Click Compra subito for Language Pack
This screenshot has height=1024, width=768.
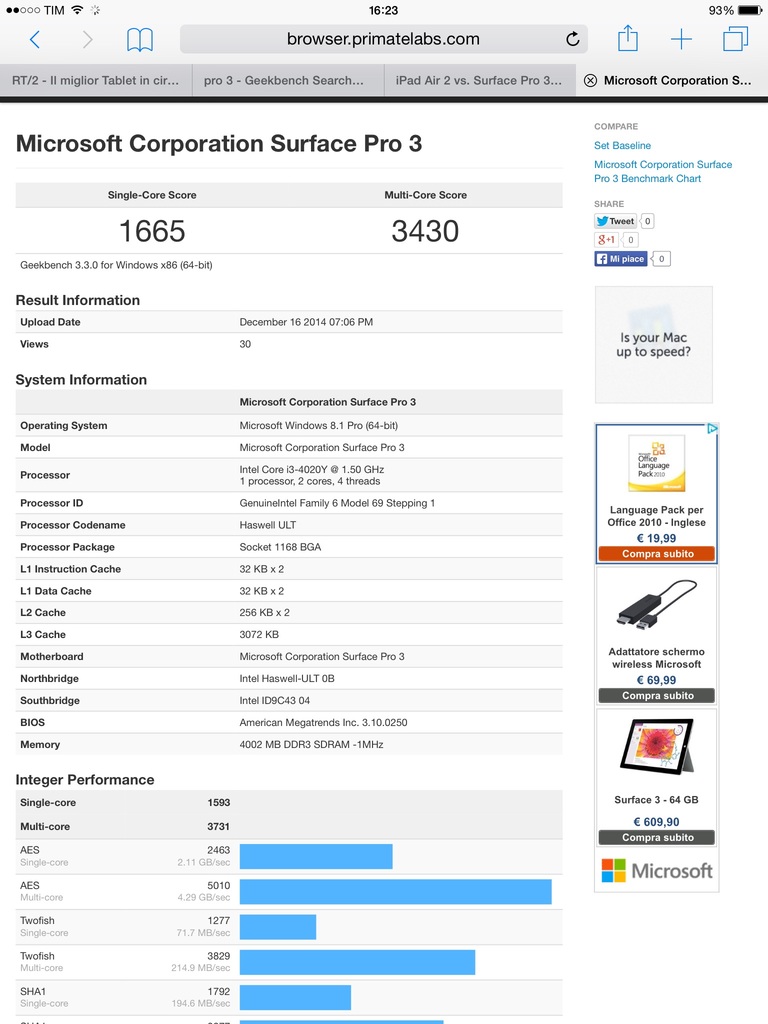[x=656, y=554]
